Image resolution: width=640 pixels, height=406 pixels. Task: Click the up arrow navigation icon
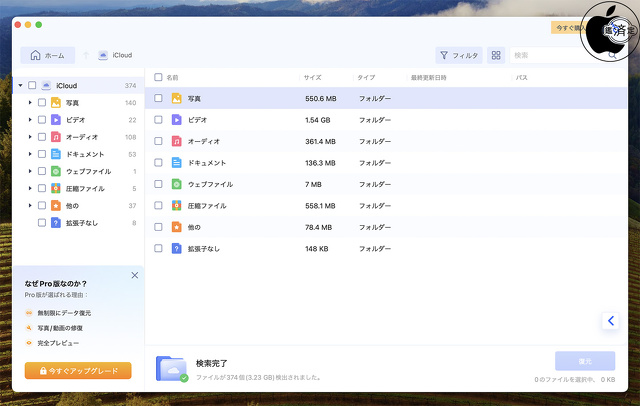coord(86,55)
